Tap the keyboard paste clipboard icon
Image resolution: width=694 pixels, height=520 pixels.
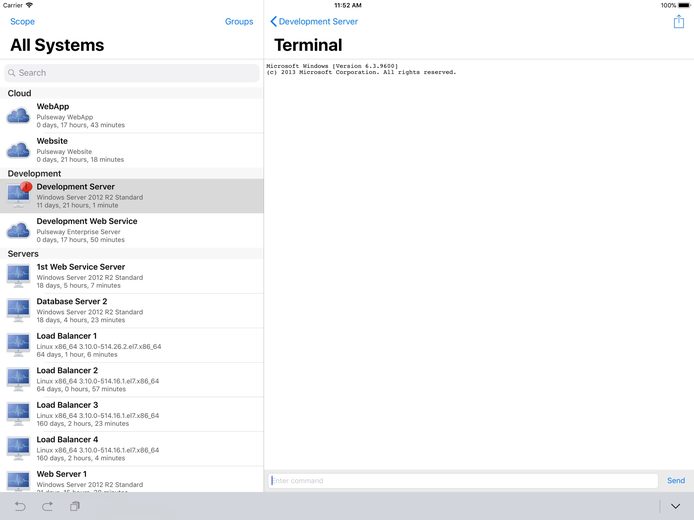tap(75, 506)
